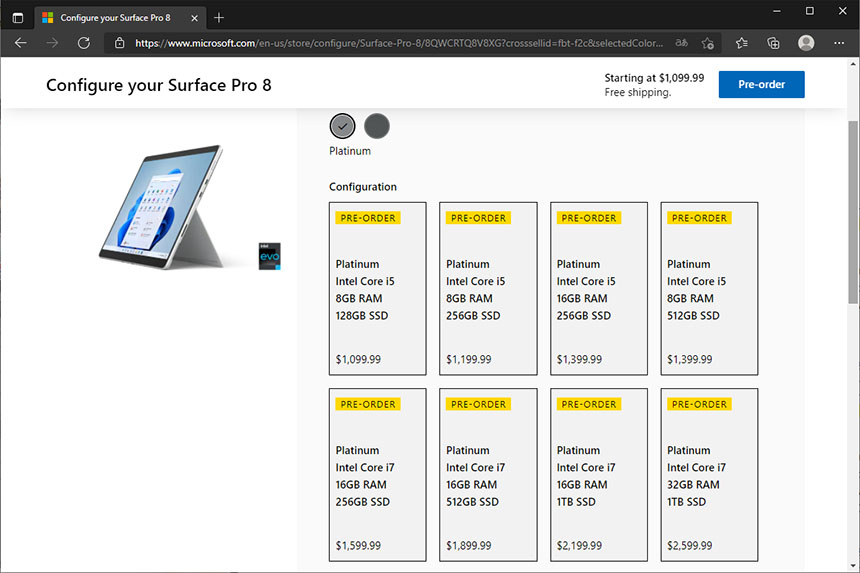Click the $1,899.99 price
860x573 pixels.
click(468, 546)
